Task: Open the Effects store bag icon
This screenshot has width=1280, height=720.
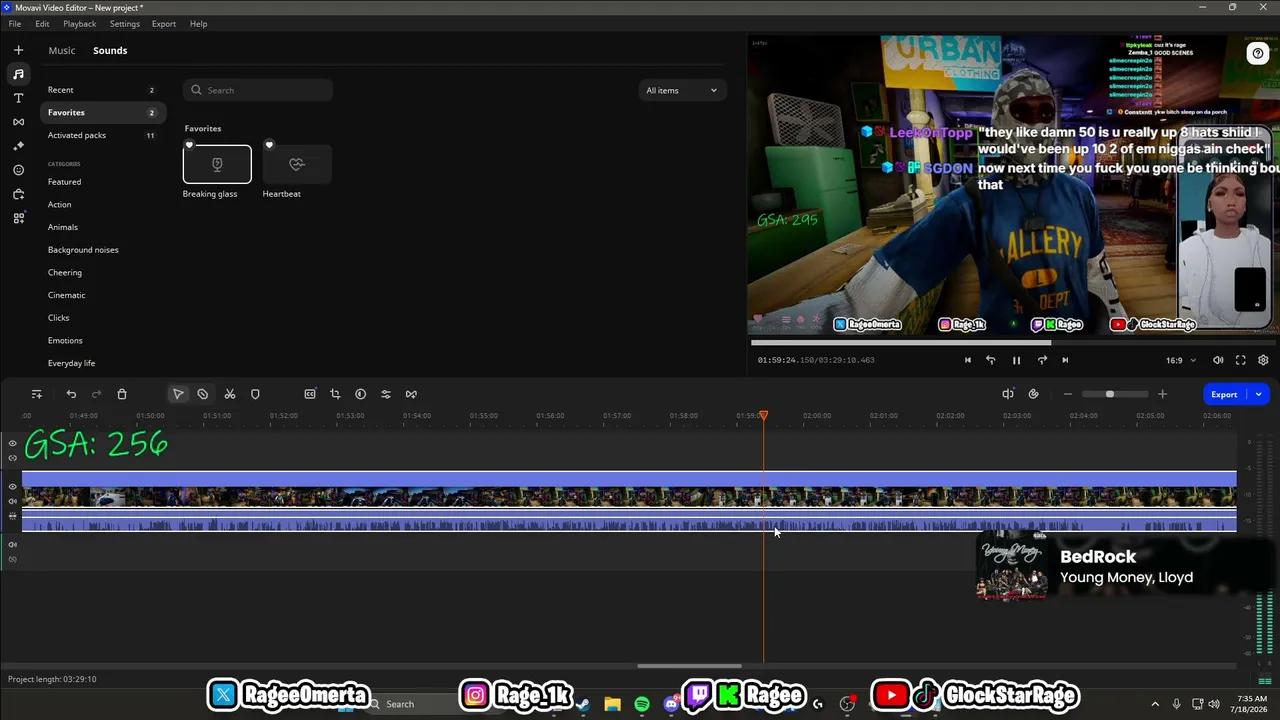Action: pyautogui.click(x=18, y=194)
